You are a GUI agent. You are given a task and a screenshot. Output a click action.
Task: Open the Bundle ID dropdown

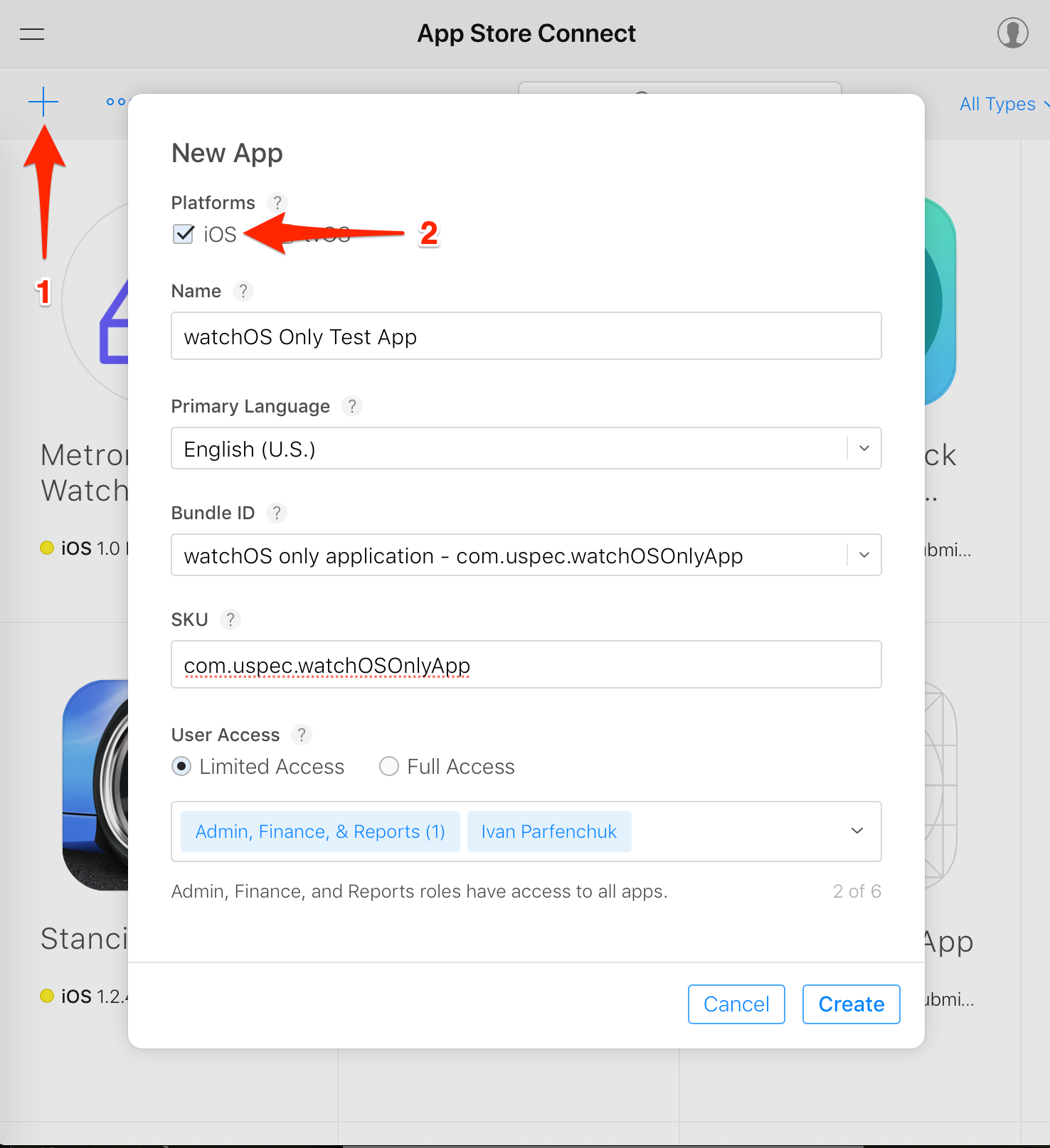click(526, 555)
